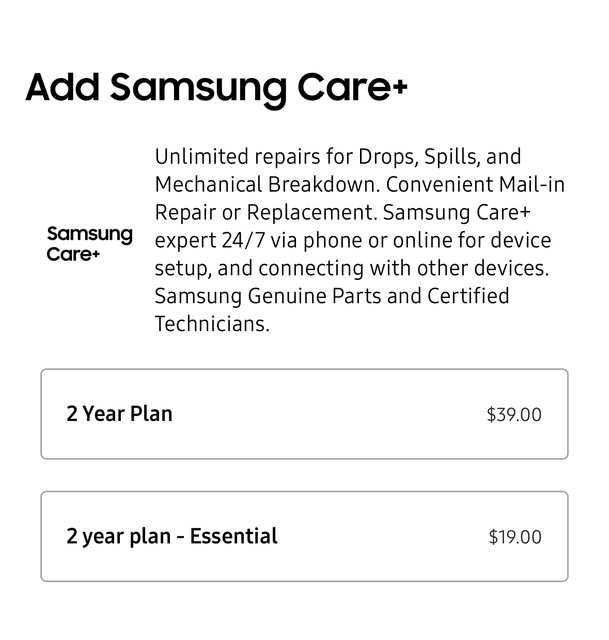Click the "Essential" word in second plan
This screenshot has width=609, height=640.
click(233, 536)
